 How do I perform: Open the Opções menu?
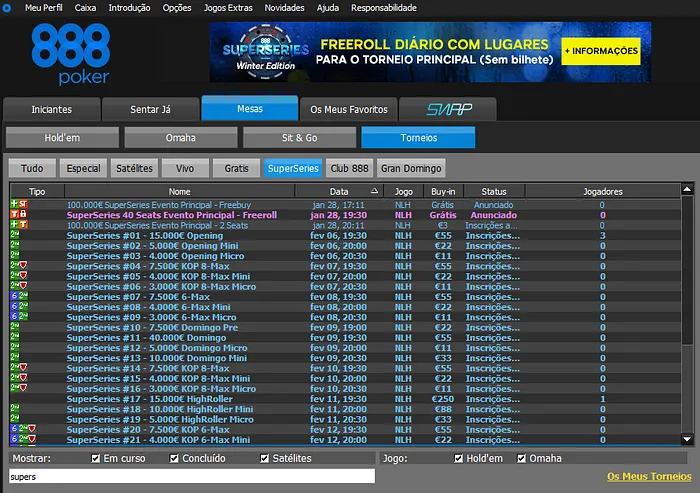[177, 8]
